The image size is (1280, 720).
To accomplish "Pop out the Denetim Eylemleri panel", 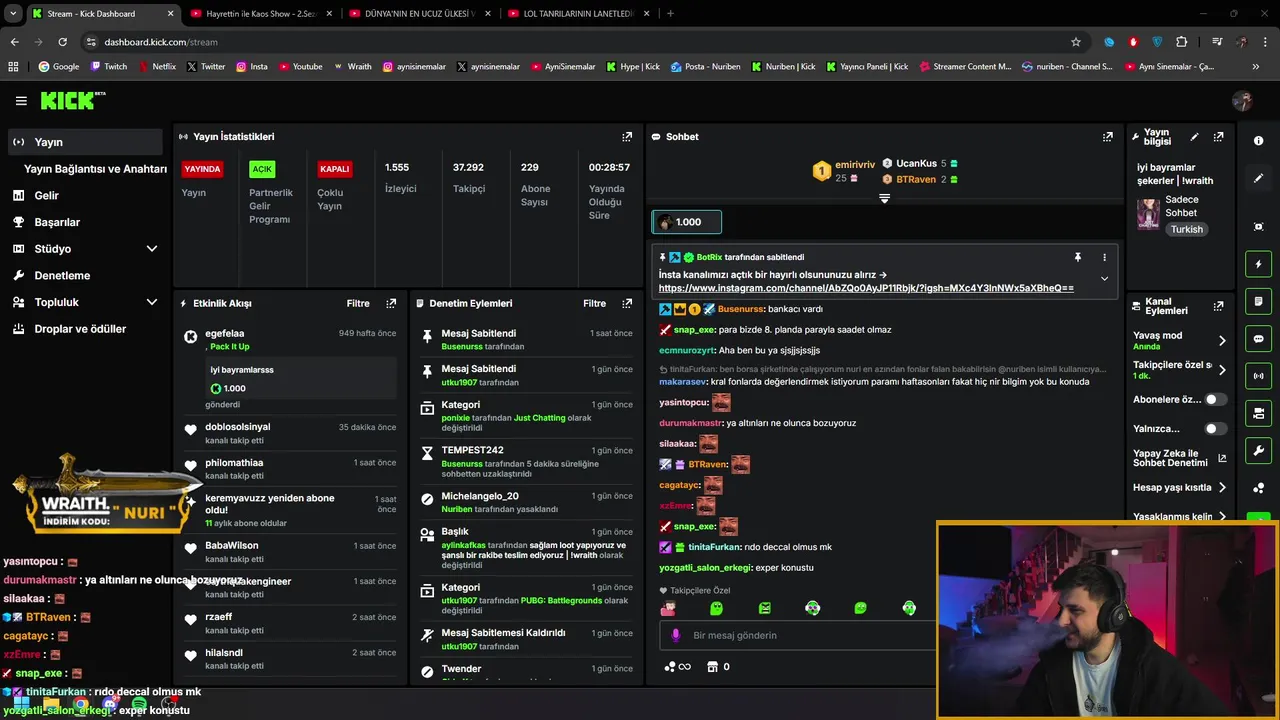I will (627, 303).
